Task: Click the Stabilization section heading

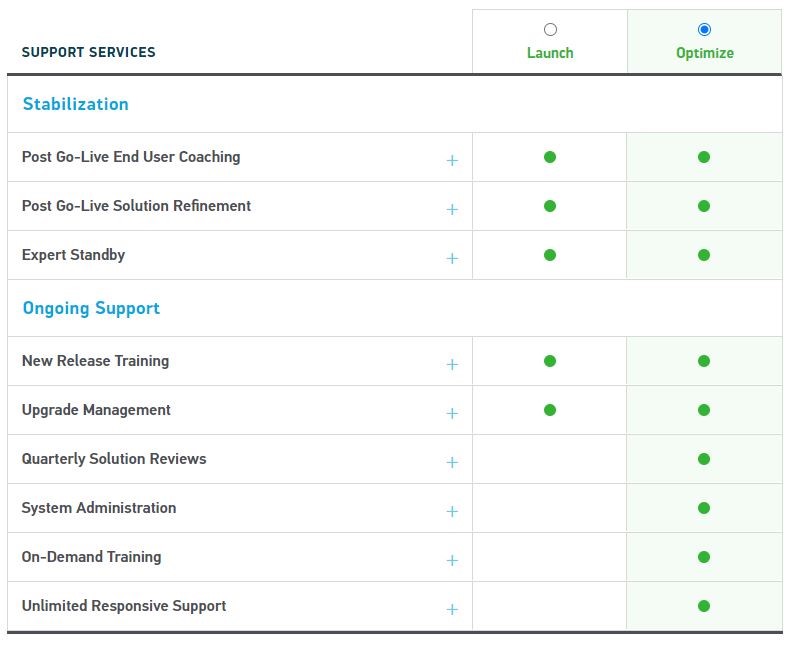Action: (75, 104)
